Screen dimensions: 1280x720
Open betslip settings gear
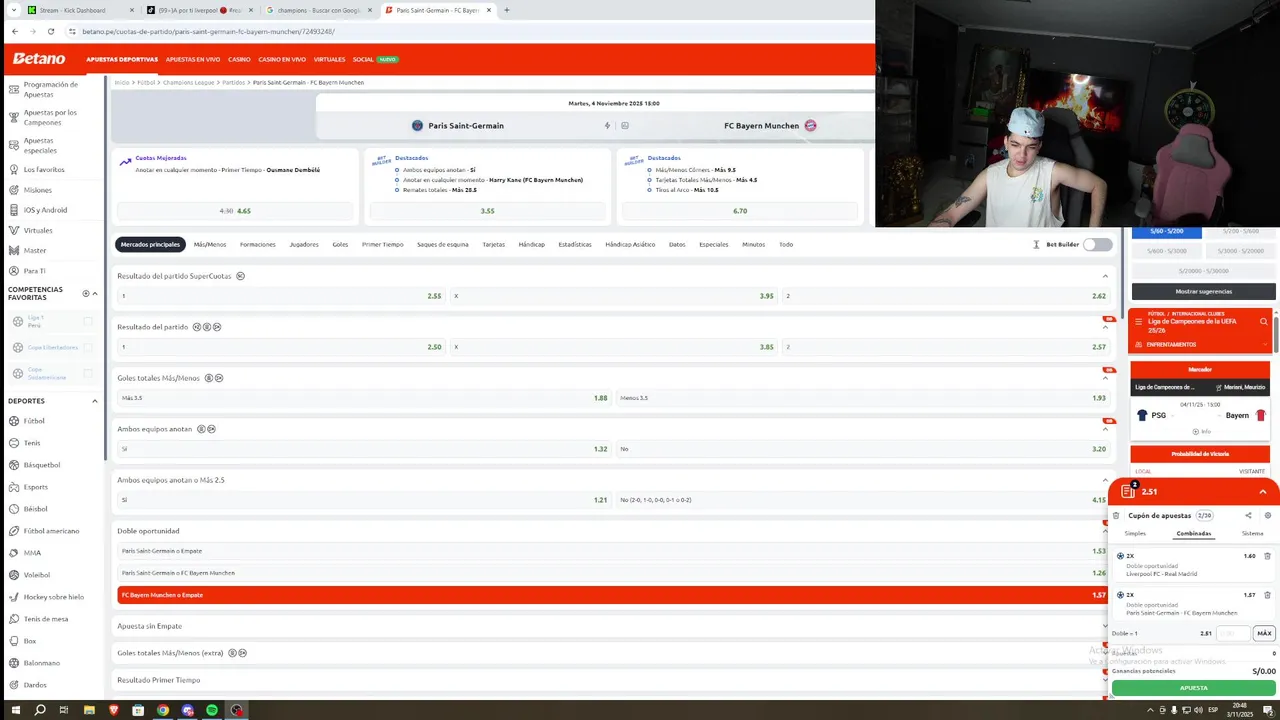point(1268,516)
